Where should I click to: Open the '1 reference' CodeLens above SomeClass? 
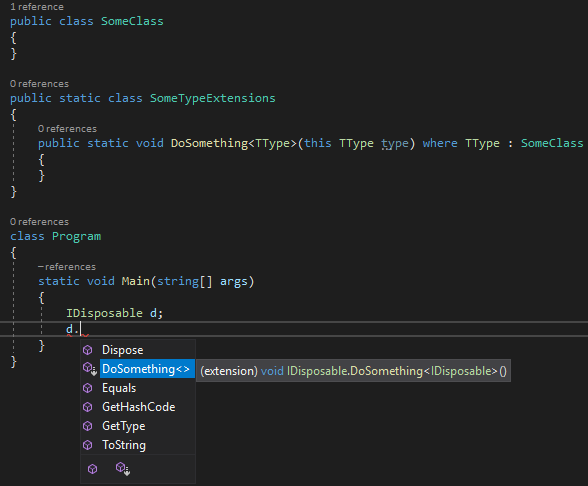[37, 7]
